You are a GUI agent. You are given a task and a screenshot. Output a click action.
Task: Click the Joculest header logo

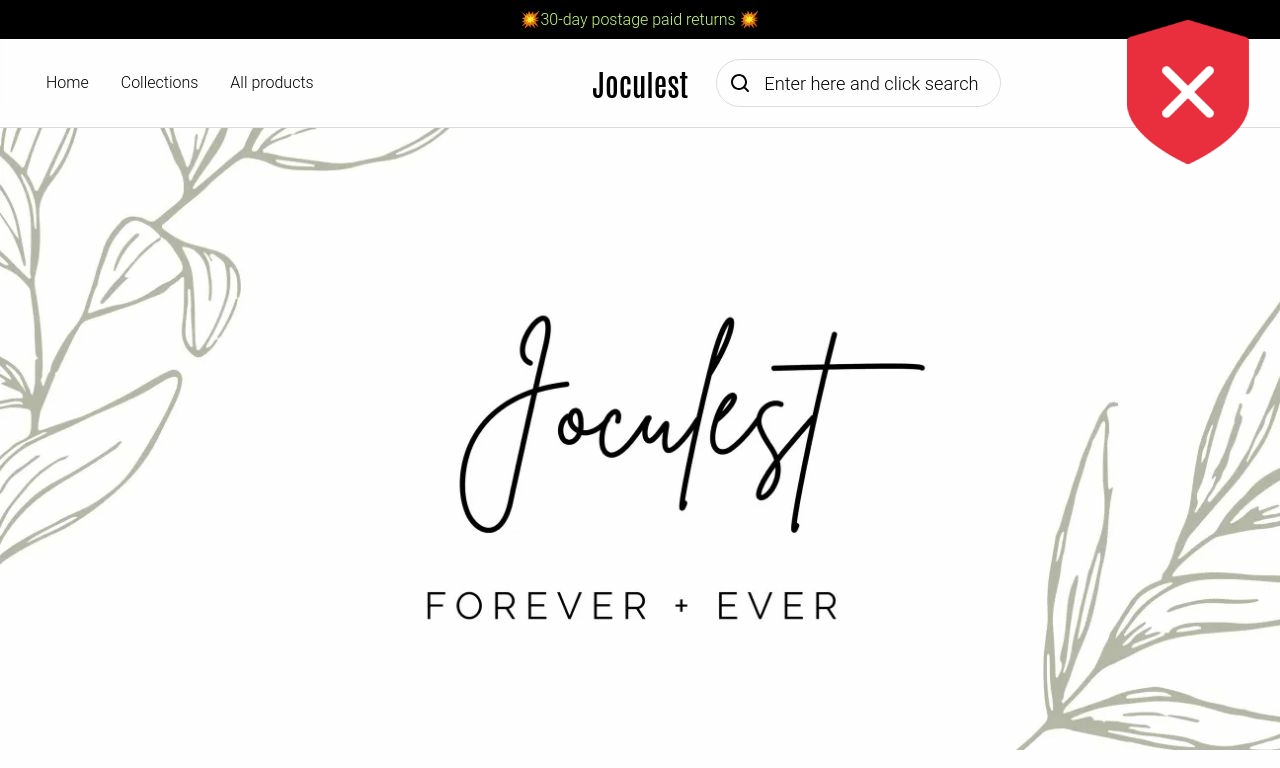(640, 84)
